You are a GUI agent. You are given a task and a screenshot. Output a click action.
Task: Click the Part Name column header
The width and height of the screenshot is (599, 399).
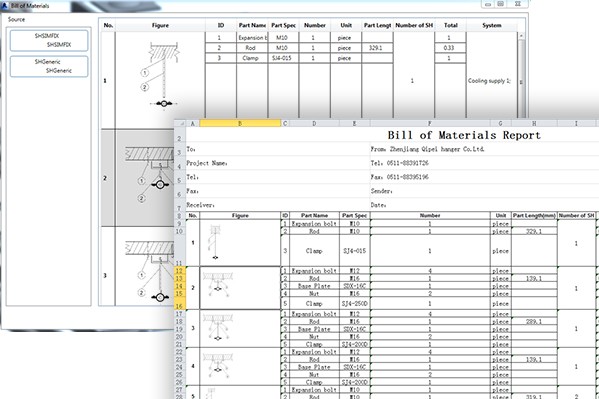pos(252,25)
